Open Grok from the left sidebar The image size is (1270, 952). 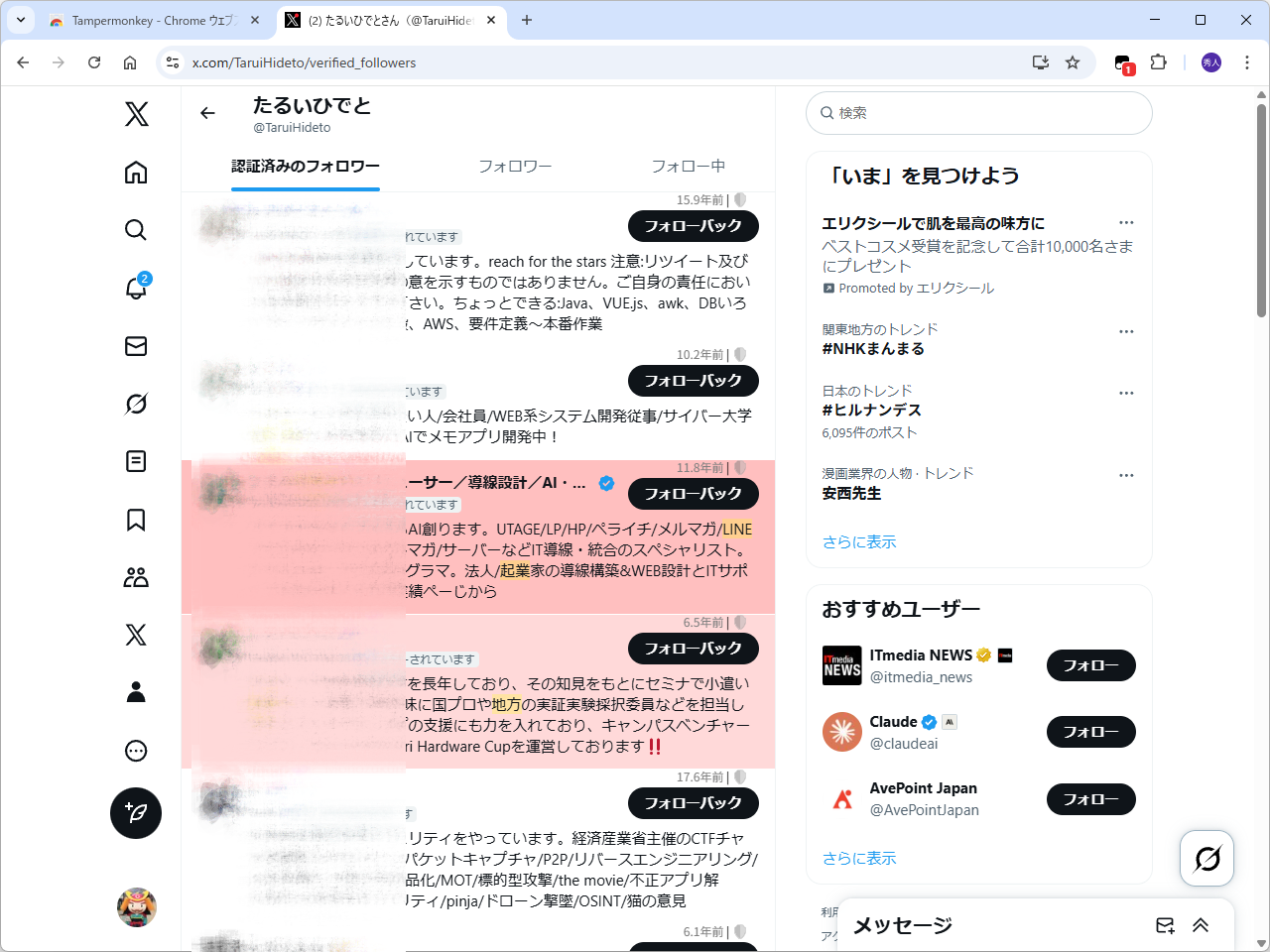point(135,404)
